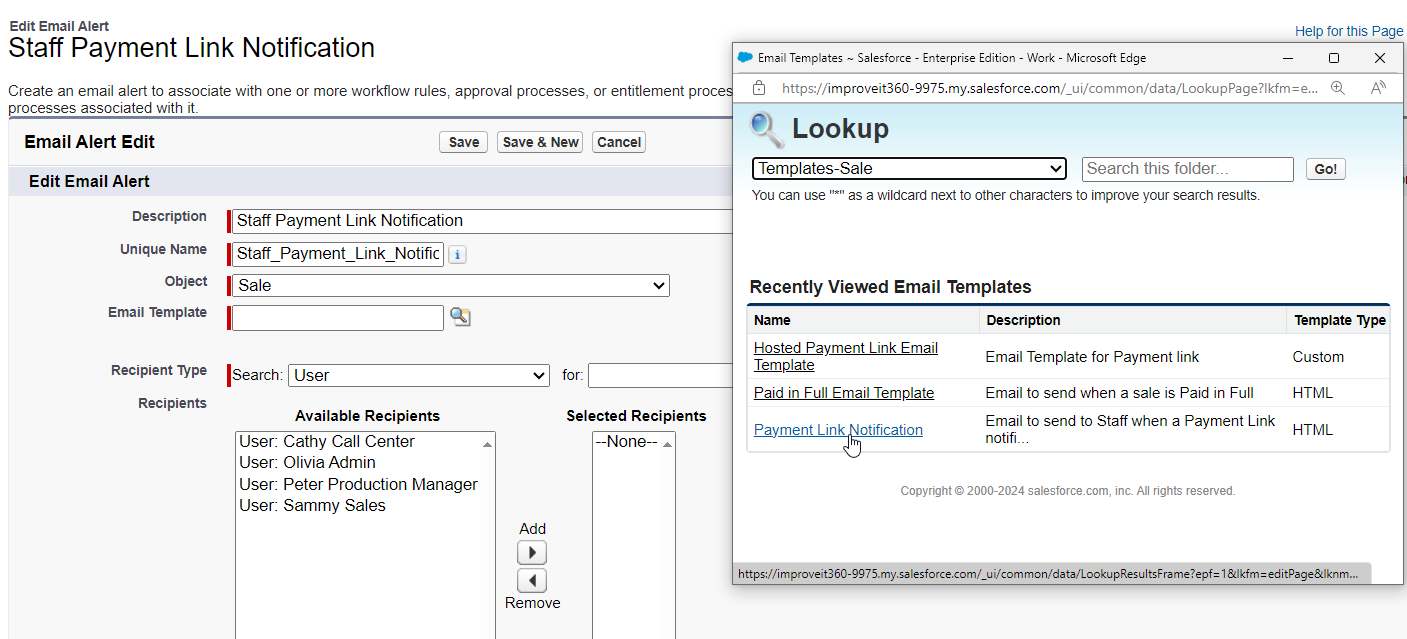Image resolution: width=1407 pixels, height=639 pixels.
Task: Select the Payment Link Notification template link
Action: pos(838,430)
